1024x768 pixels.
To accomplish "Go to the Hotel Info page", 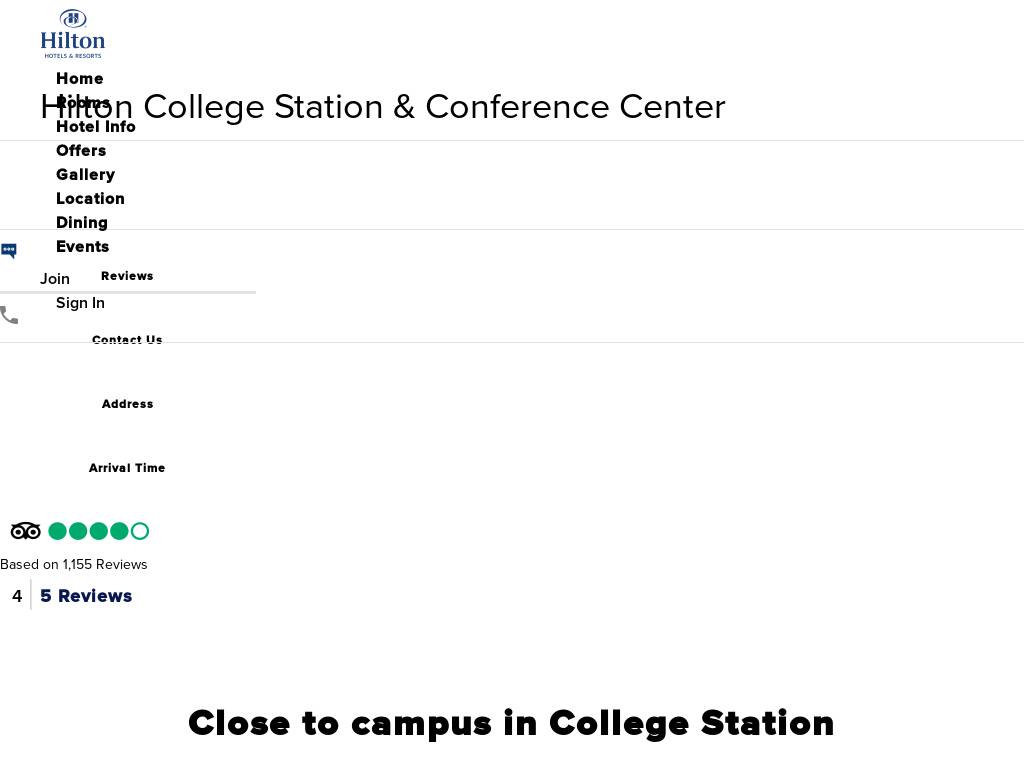I will pos(96,127).
